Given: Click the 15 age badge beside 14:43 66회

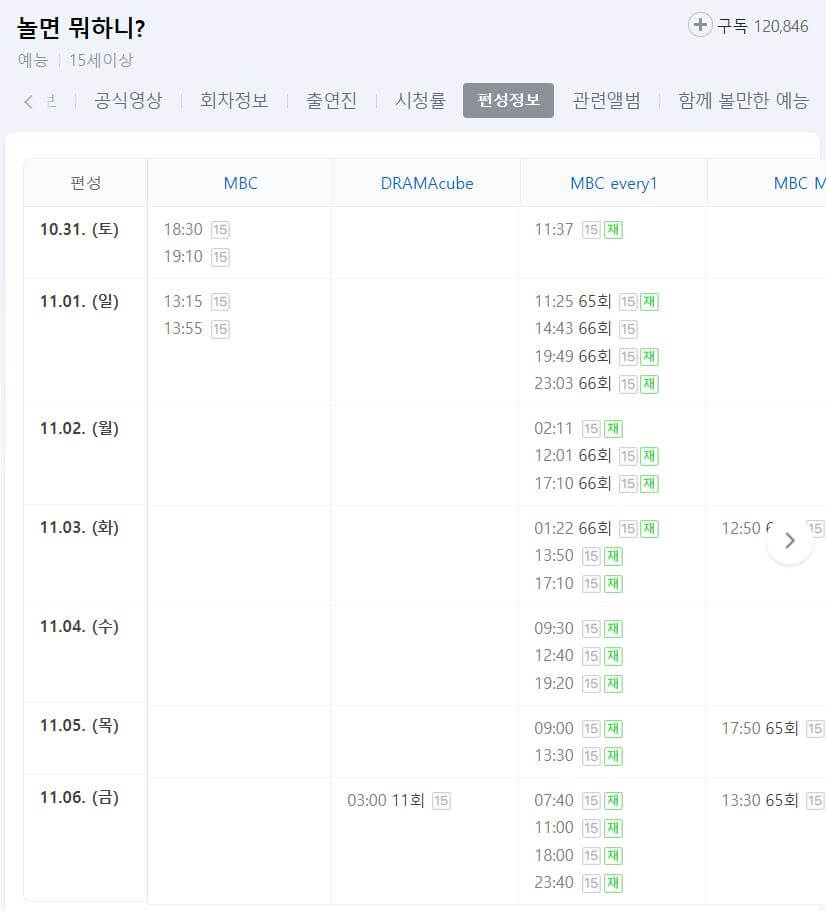Looking at the screenshot, I should click(628, 329).
